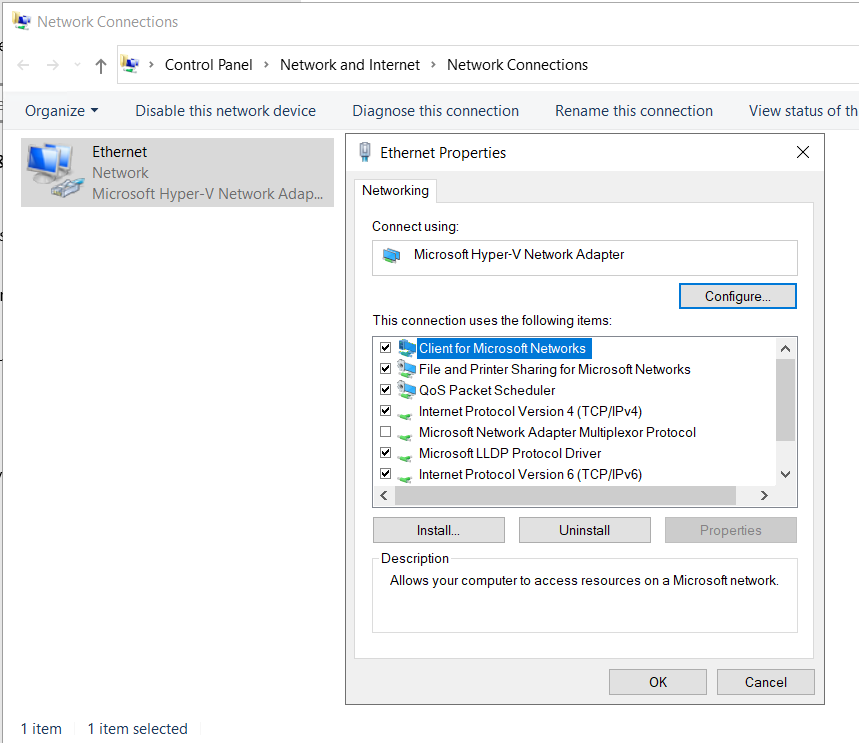This screenshot has width=859, height=743.
Task: Click the LLDP Protocol Driver icon
Action: 405,457
